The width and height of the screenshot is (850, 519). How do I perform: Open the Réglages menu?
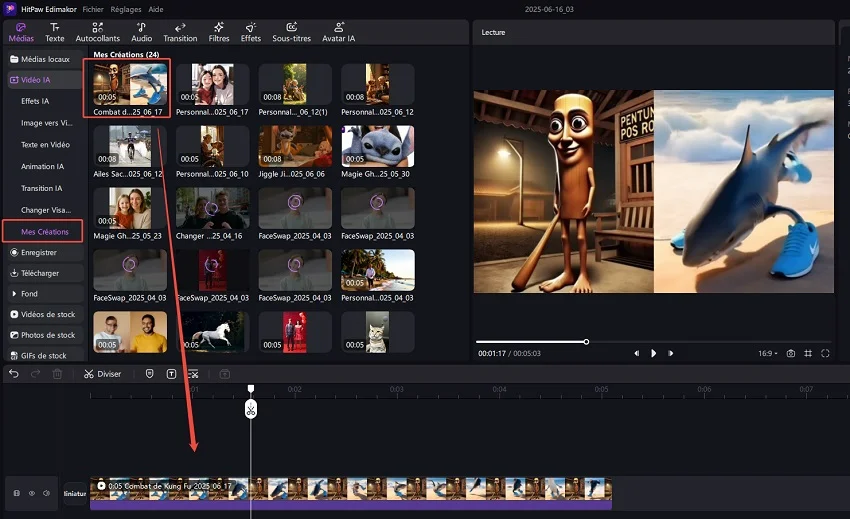click(x=125, y=8)
